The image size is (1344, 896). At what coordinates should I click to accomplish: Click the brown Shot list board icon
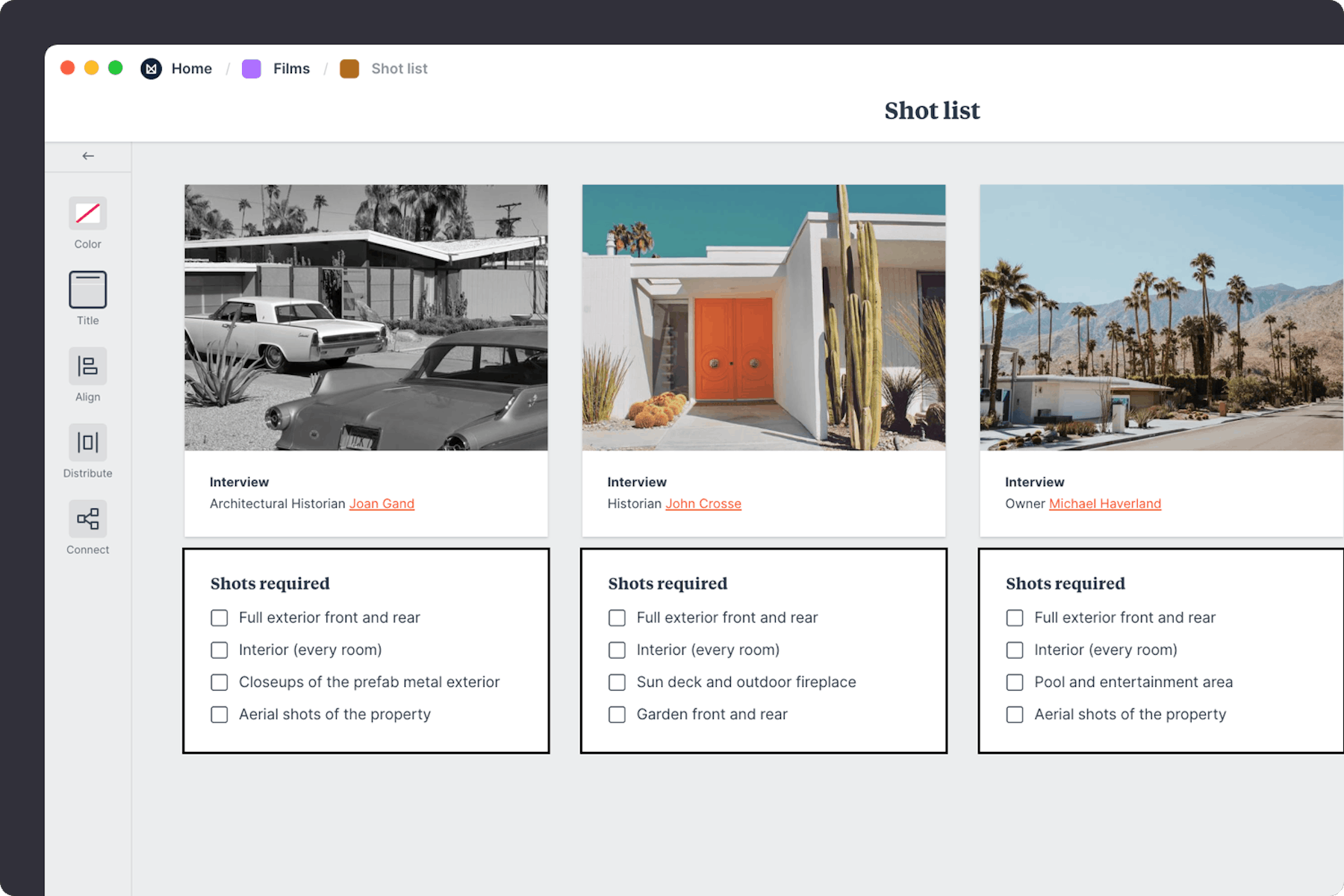350,68
